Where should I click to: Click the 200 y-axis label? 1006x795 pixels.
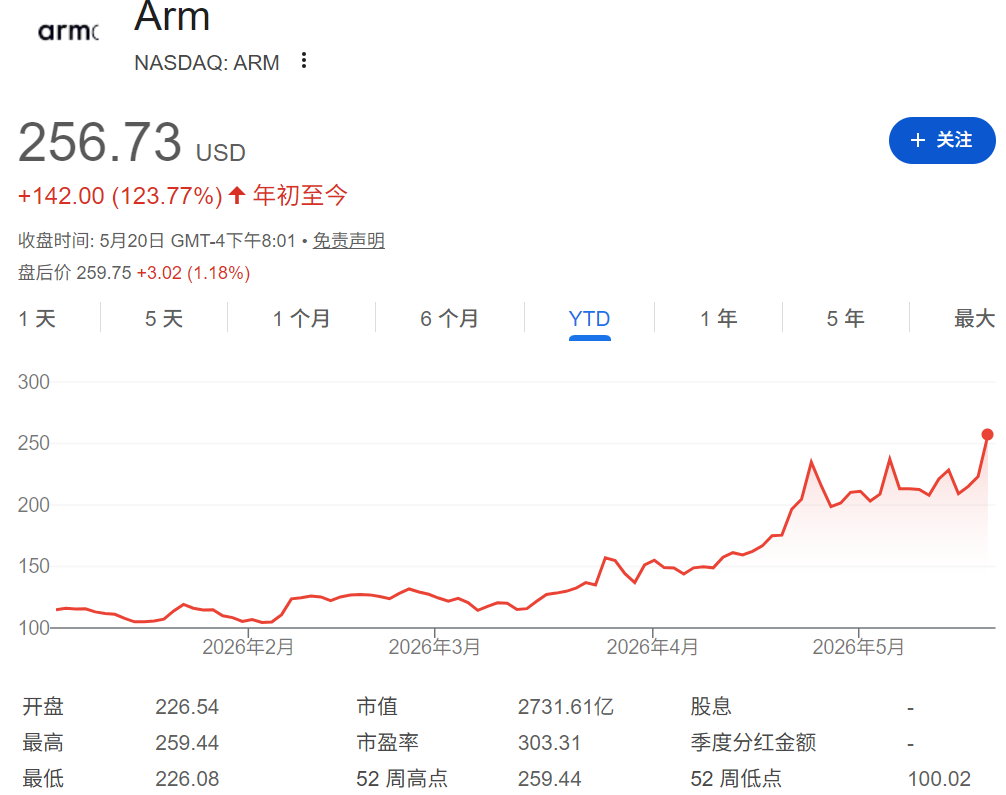pos(33,505)
